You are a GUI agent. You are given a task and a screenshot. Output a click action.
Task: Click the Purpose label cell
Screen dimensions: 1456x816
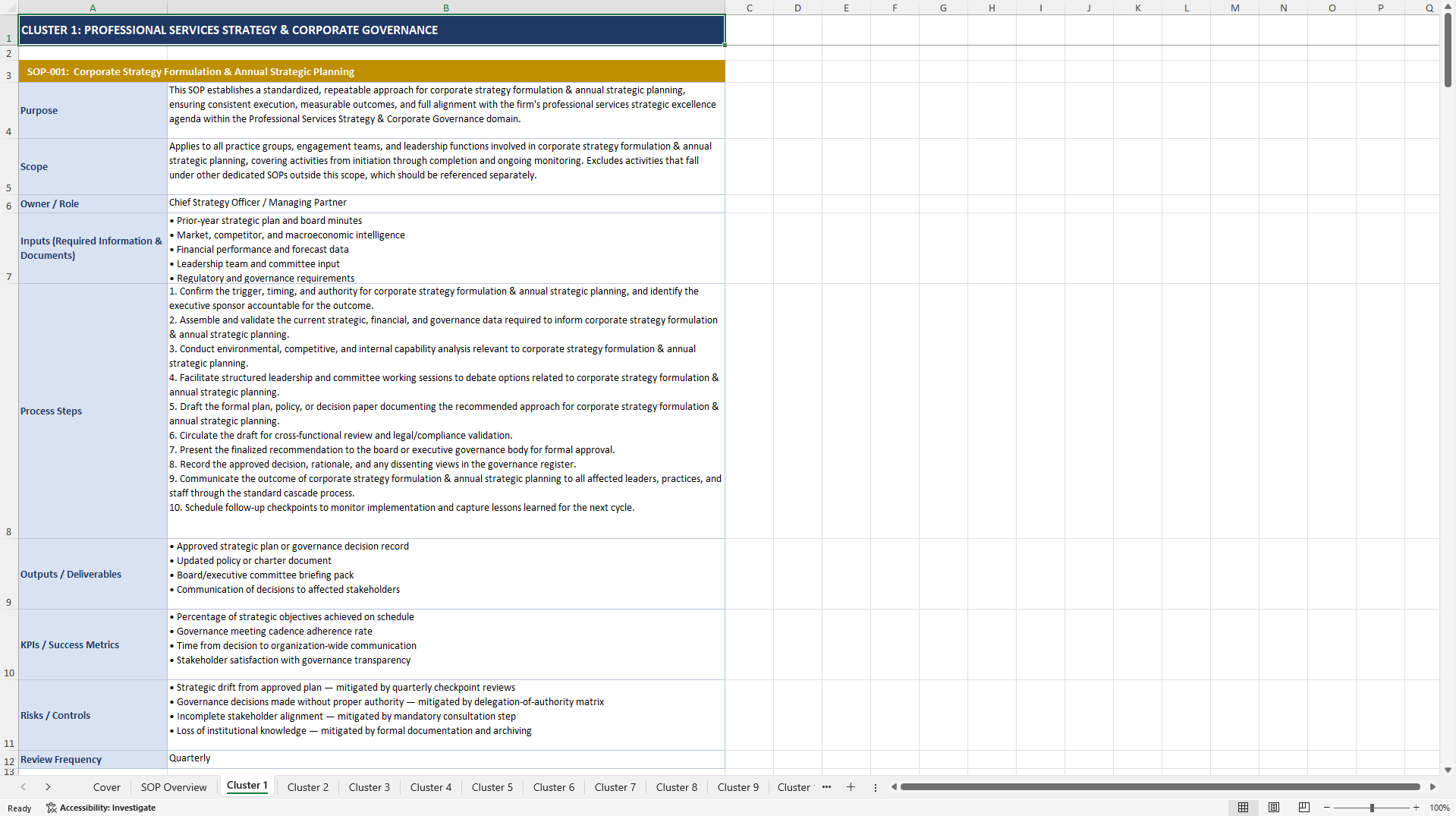[x=93, y=110]
